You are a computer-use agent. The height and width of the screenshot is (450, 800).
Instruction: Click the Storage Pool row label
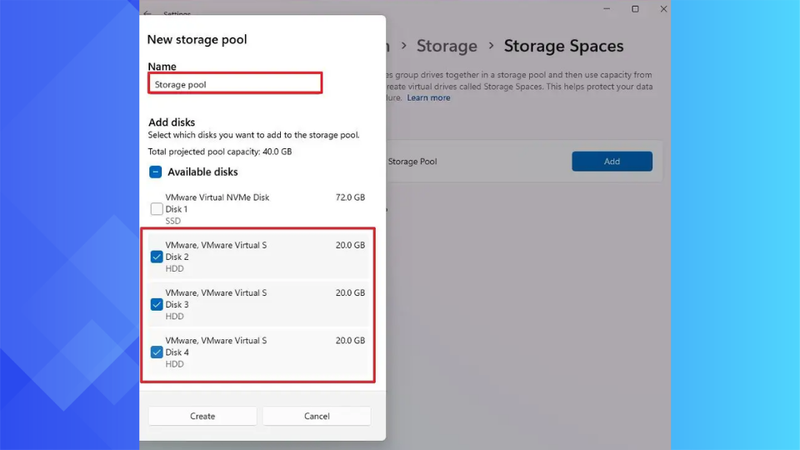(412, 161)
